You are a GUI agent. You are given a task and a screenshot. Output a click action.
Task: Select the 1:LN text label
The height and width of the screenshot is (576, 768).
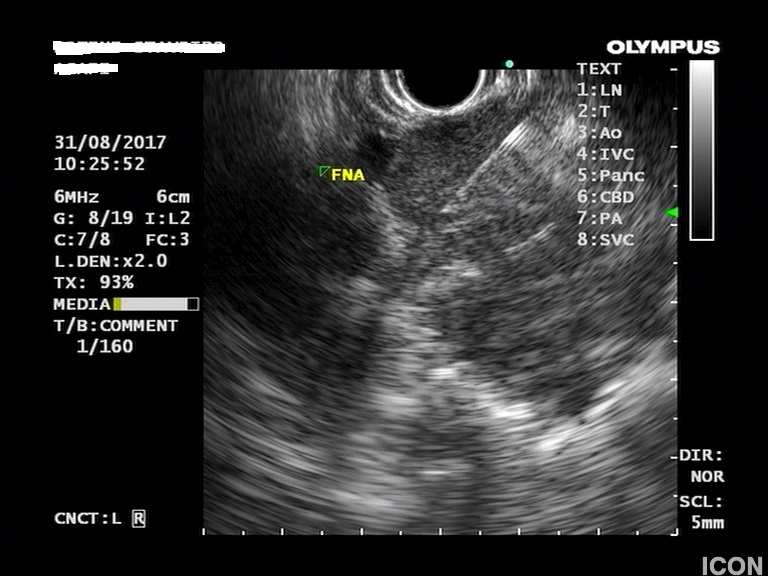(599, 90)
